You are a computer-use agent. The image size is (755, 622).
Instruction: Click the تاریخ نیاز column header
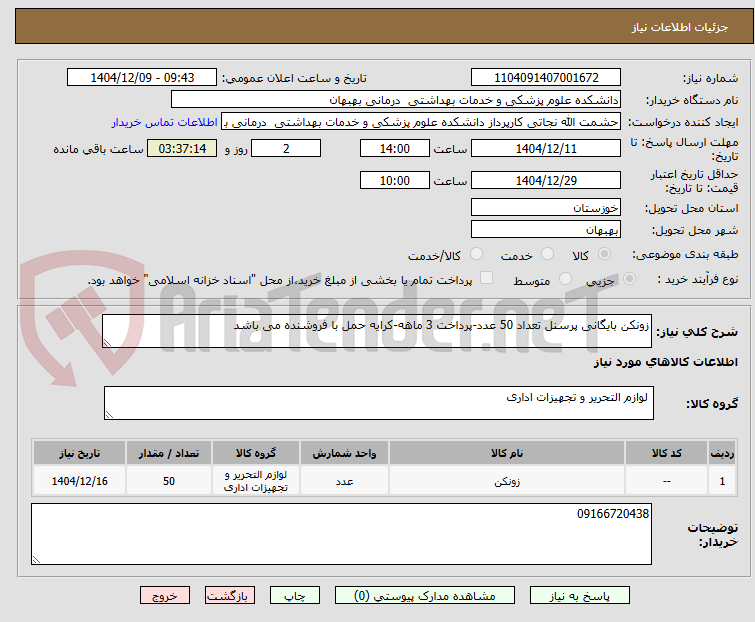point(79,453)
